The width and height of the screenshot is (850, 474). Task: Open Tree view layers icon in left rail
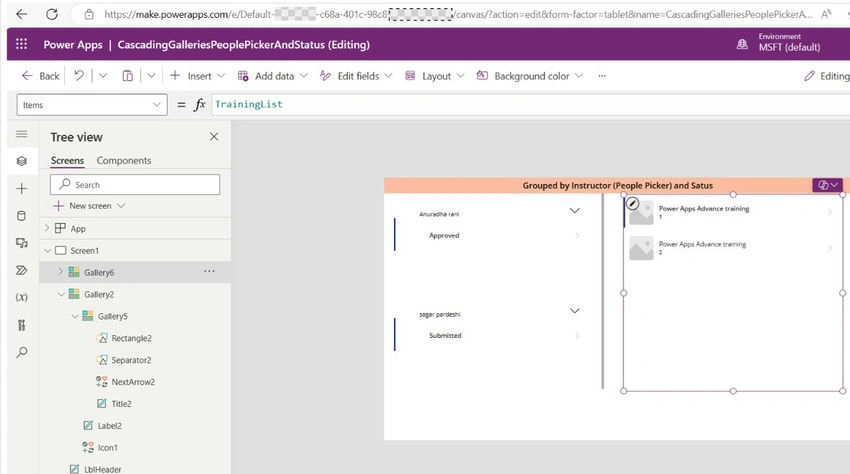click(x=22, y=161)
